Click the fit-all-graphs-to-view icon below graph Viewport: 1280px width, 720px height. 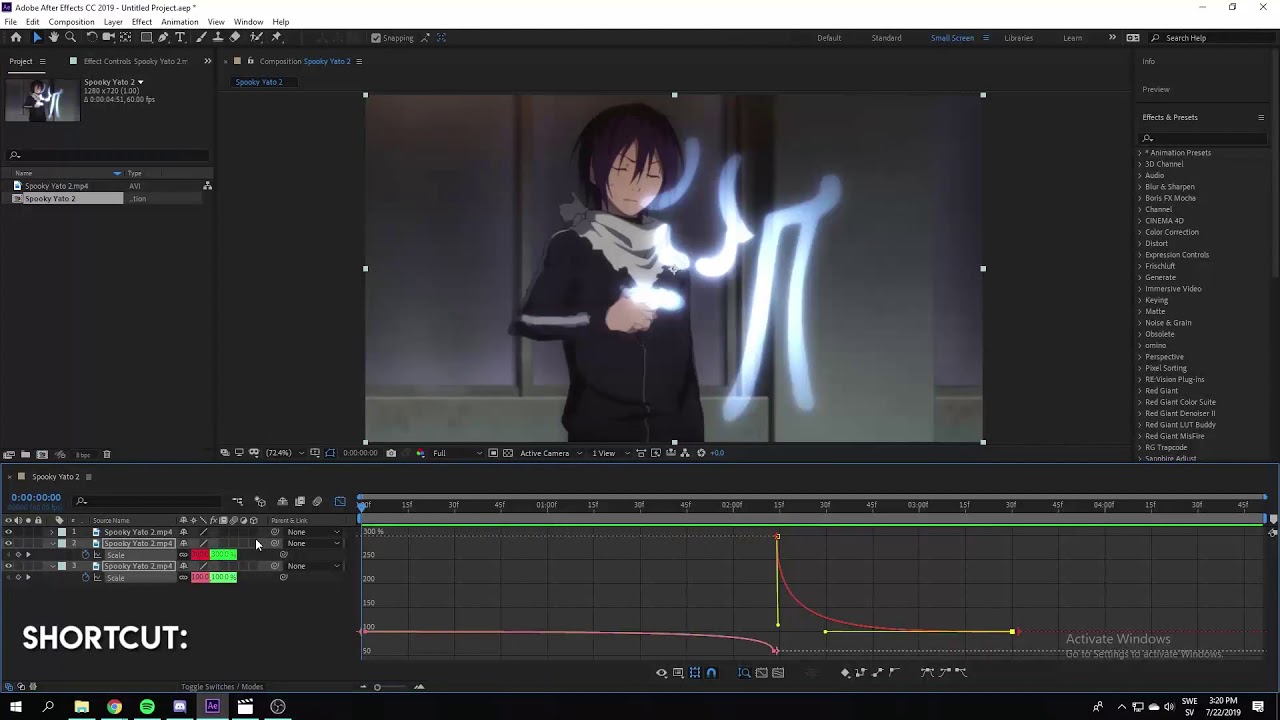click(x=778, y=672)
